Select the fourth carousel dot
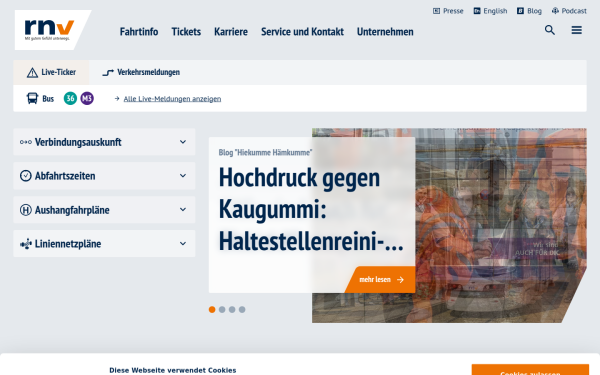Image resolution: width=600 pixels, height=375 pixels. click(x=242, y=310)
